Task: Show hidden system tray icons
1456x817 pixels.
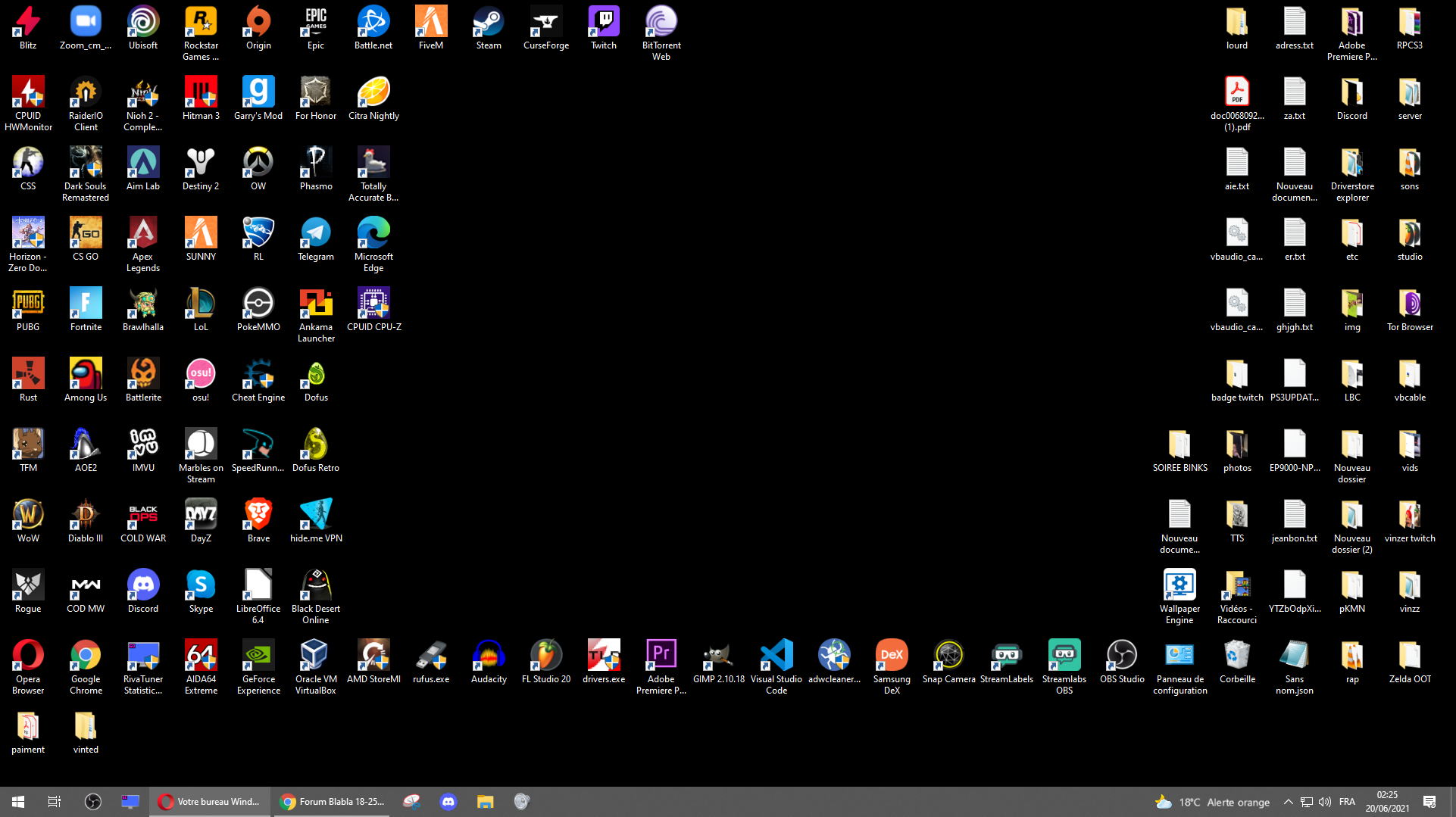Action: [x=1288, y=802]
